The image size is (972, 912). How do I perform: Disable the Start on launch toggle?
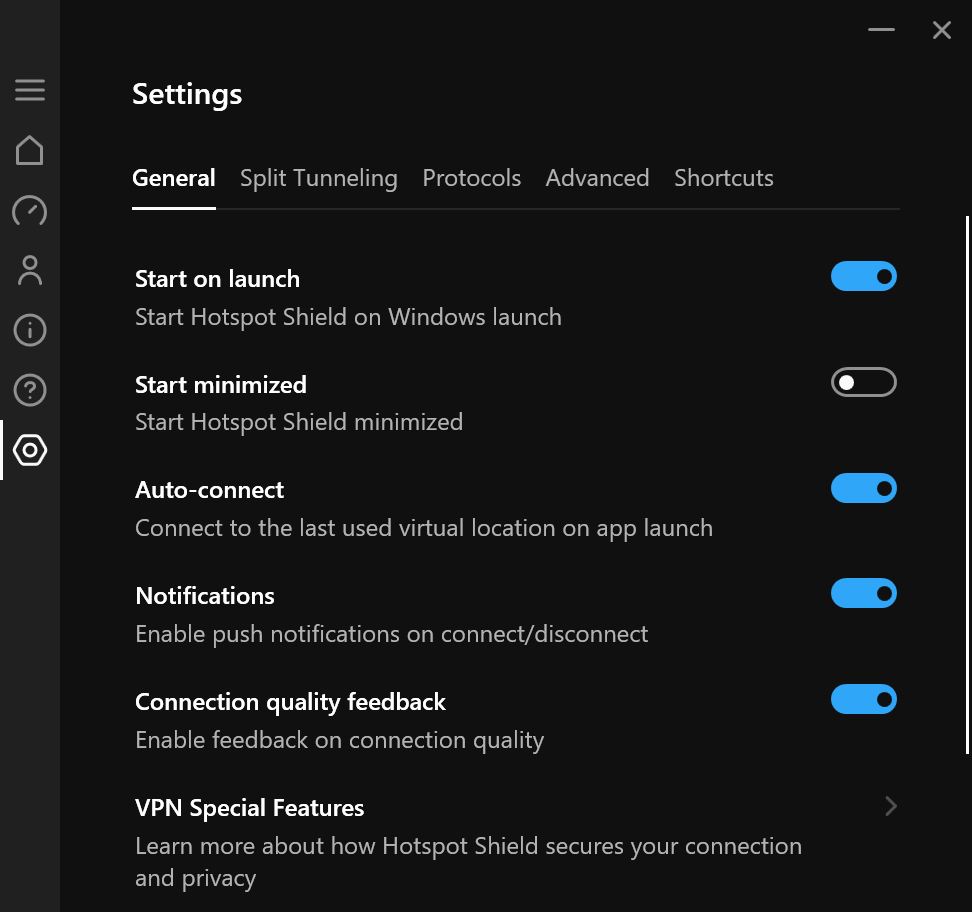pos(863,276)
